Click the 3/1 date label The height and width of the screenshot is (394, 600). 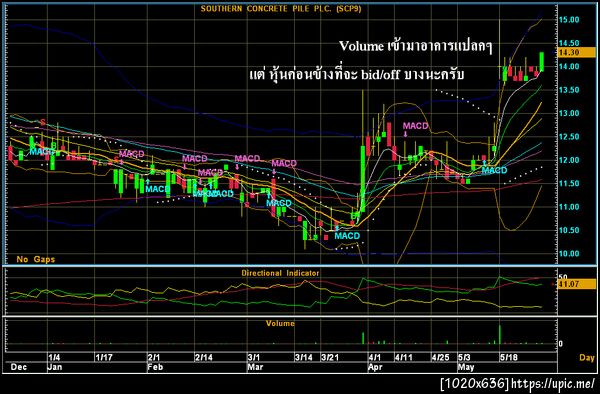coord(254,357)
